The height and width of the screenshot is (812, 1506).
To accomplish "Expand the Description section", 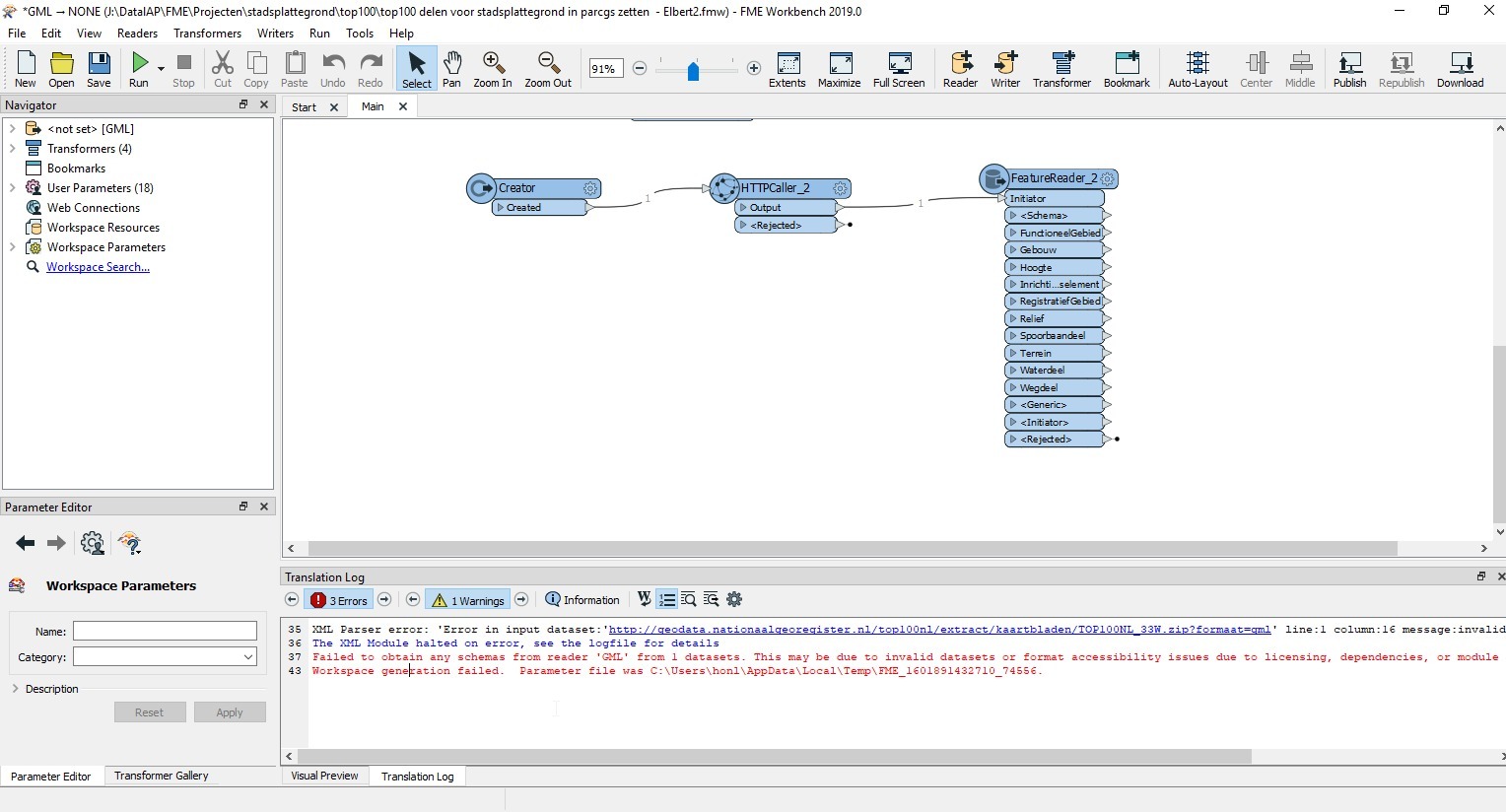I will [x=15, y=689].
